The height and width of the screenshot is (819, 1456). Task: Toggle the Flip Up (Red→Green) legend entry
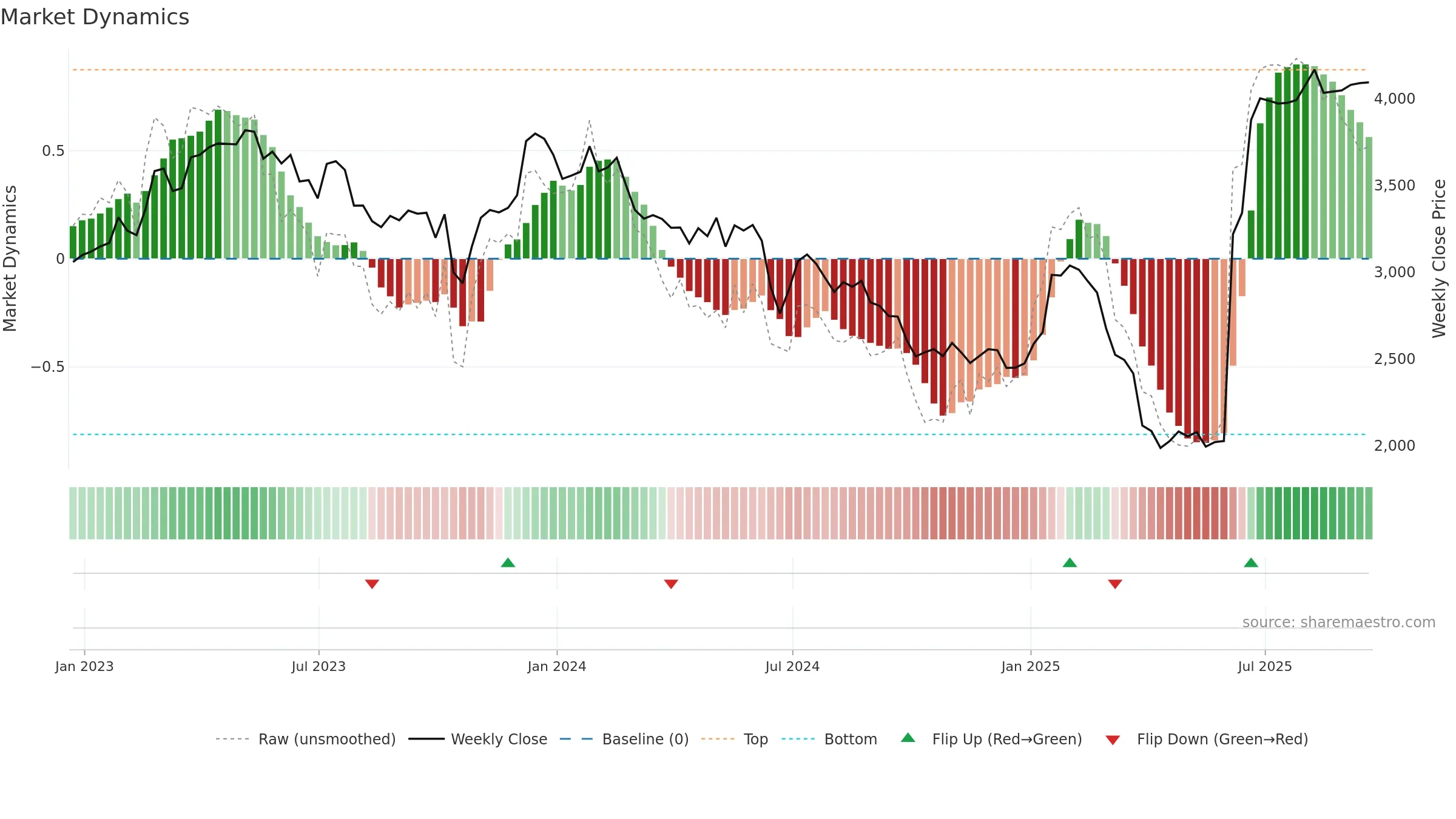point(991,739)
